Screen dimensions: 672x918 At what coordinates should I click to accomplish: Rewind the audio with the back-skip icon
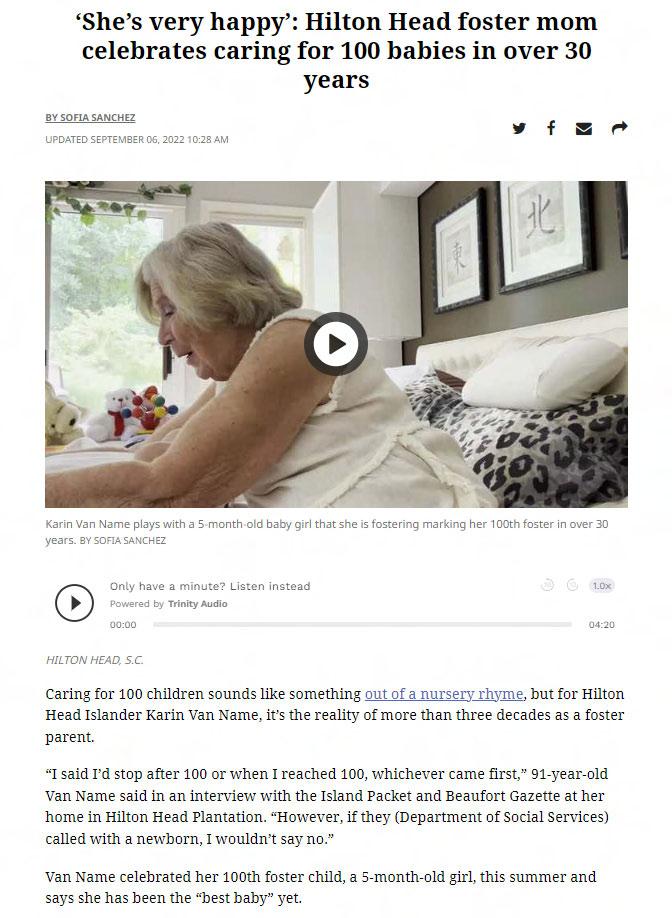tap(547, 585)
